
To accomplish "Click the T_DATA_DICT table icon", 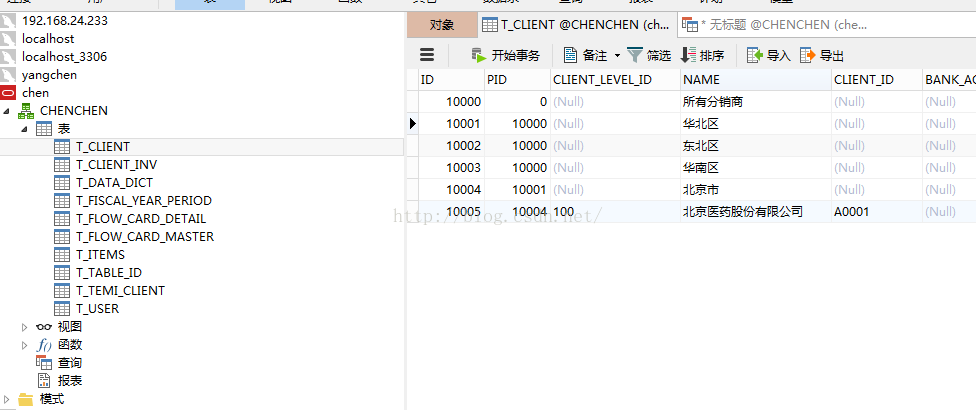I will coord(62,183).
